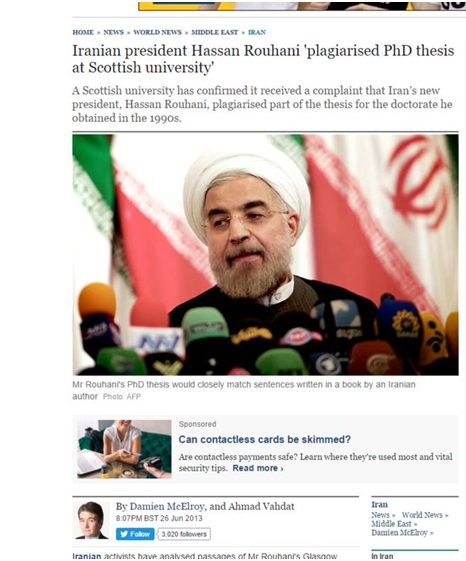The width and height of the screenshot is (466, 561).
Task: Select the IRAN breadcrumb link
Action: (257, 32)
